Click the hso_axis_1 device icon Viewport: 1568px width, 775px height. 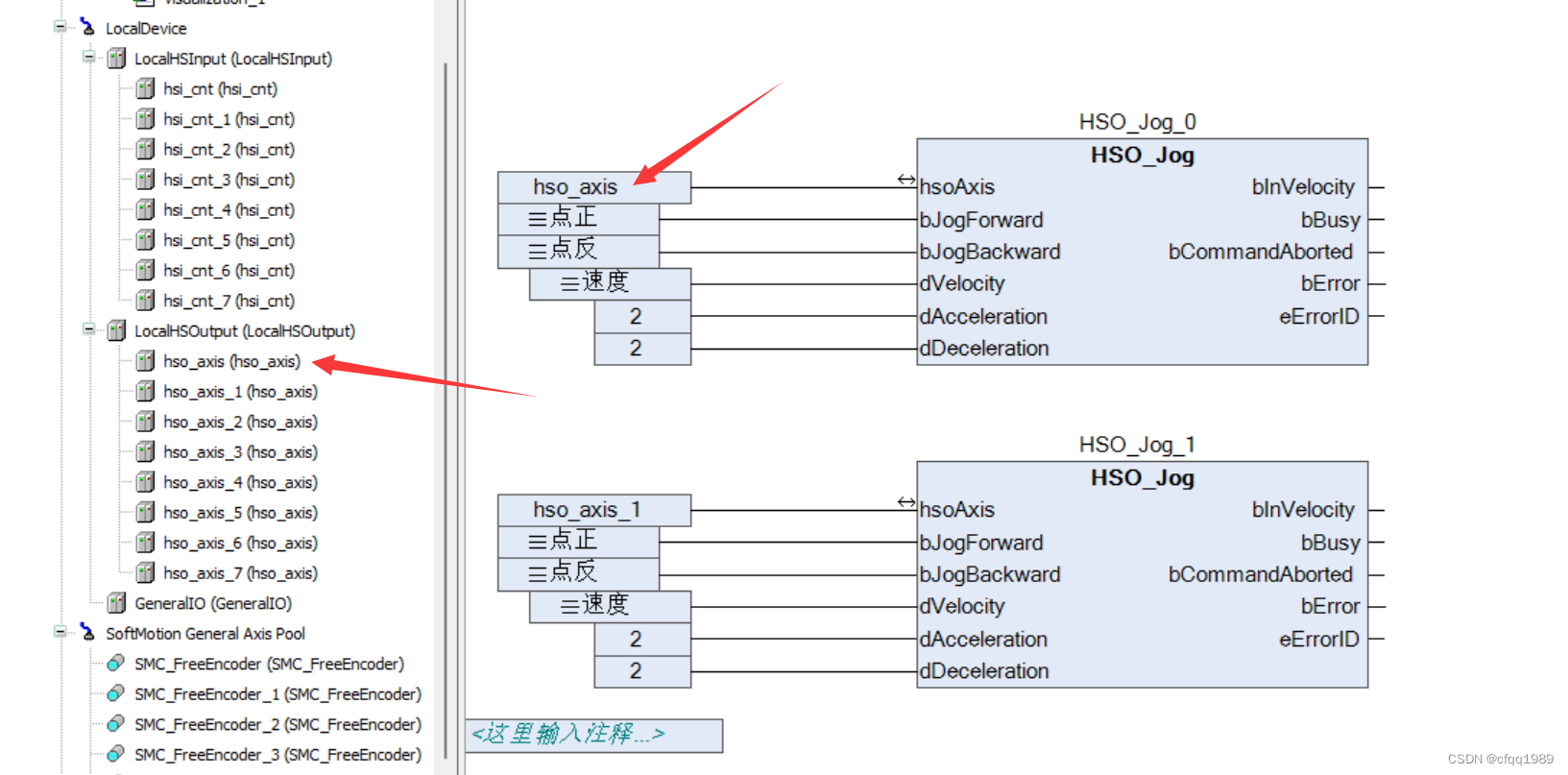click(145, 391)
